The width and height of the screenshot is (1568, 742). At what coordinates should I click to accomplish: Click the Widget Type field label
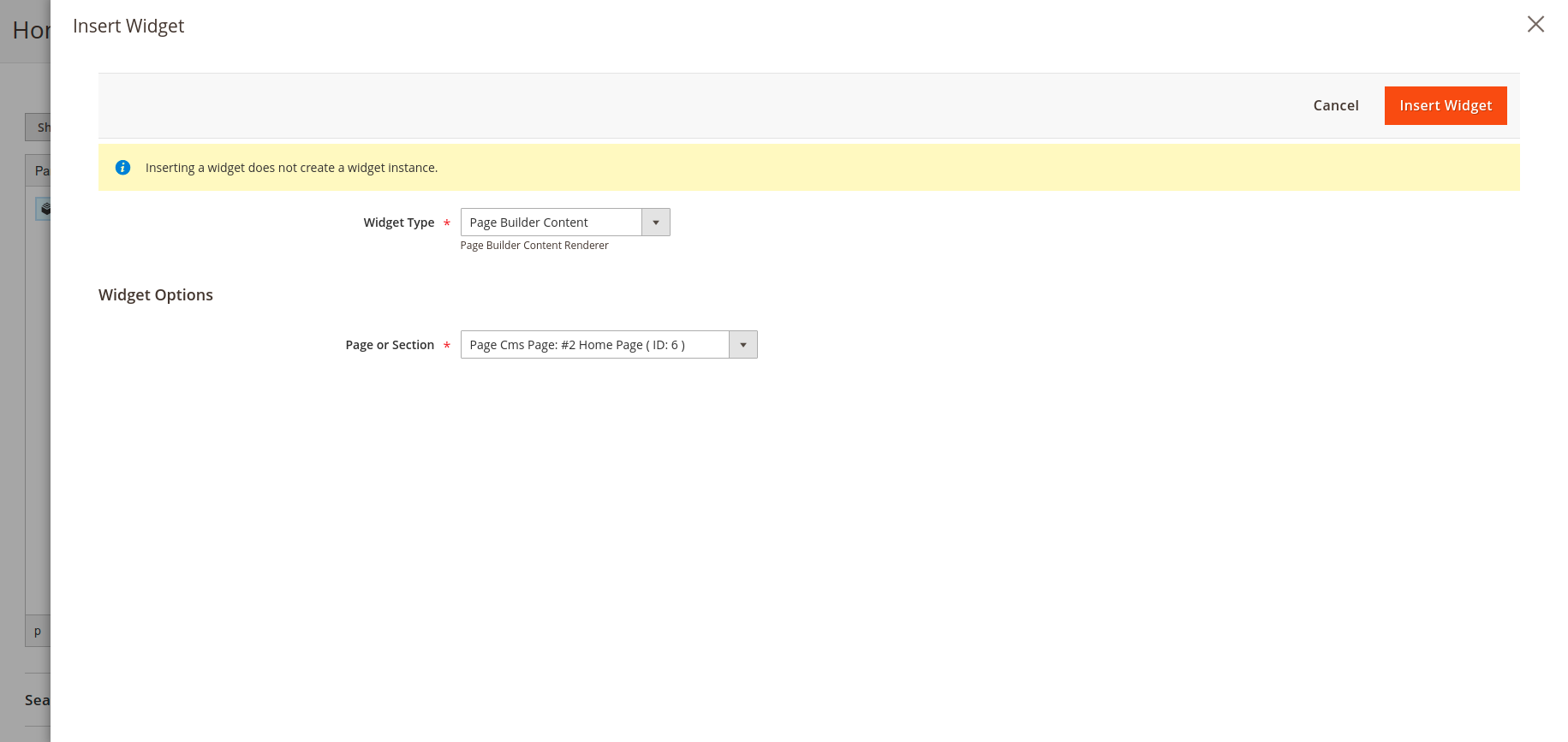click(399, 223)
